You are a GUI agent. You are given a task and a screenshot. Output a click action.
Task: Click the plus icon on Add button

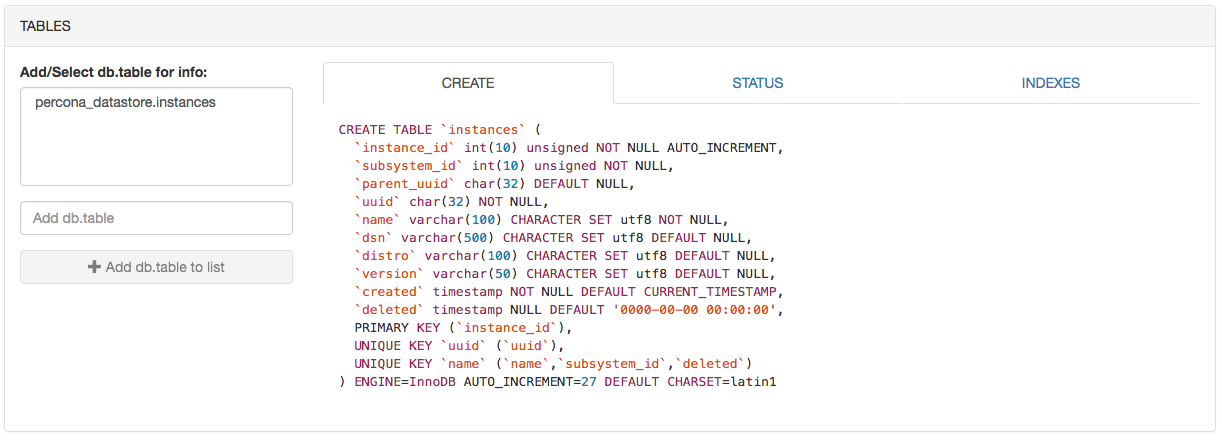point(95,267)
